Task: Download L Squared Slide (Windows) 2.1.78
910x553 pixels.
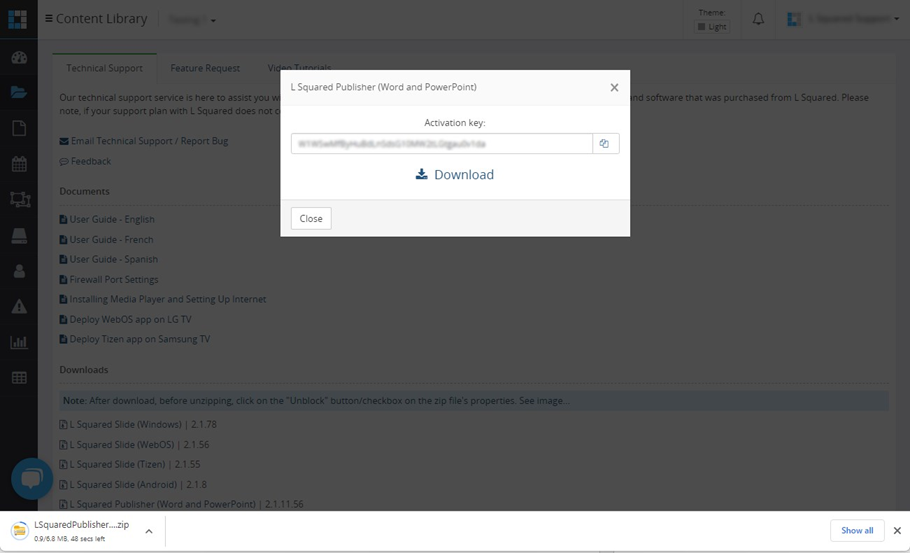Action: coord(143,425)
